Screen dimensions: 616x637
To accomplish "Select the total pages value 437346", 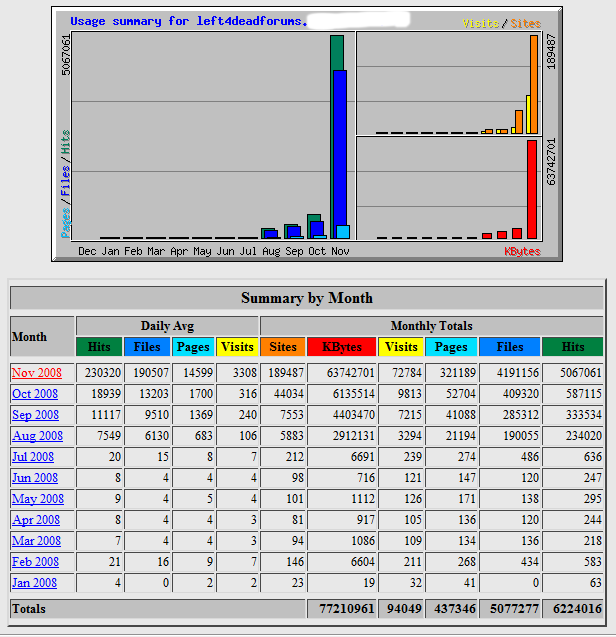I will pos(455,609).
